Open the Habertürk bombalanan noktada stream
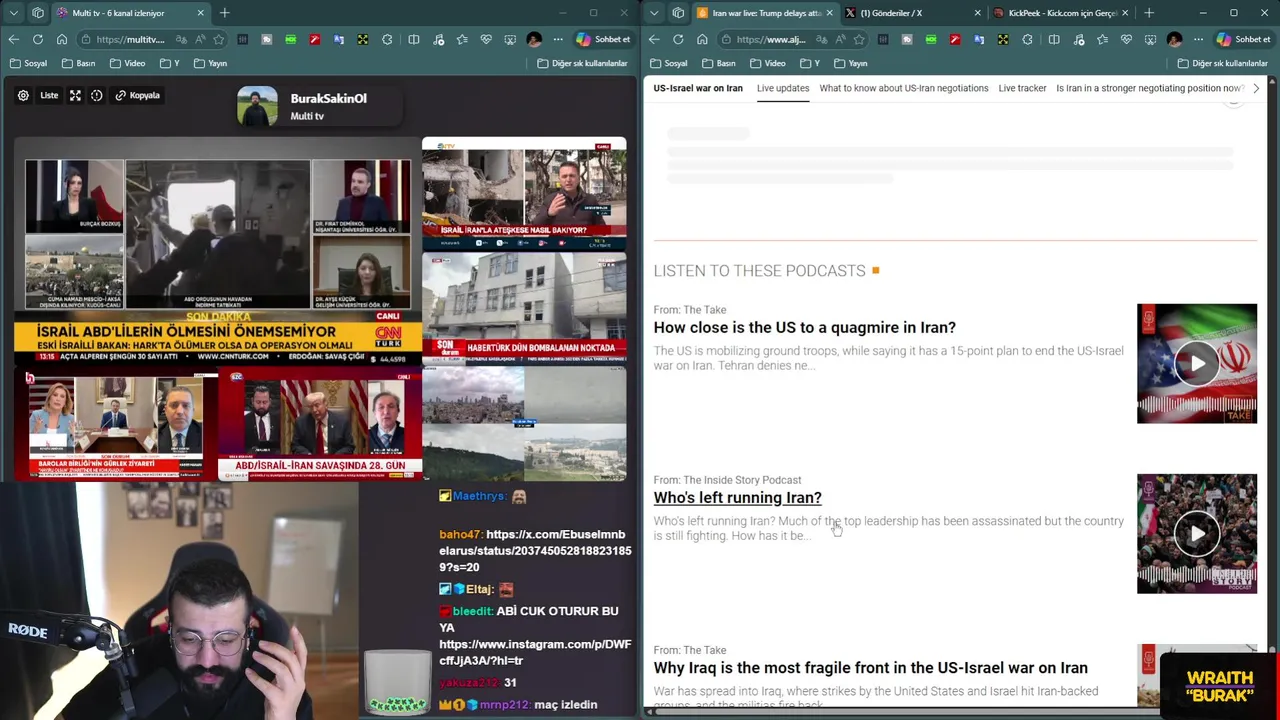1280x720 pixels. 524,308
